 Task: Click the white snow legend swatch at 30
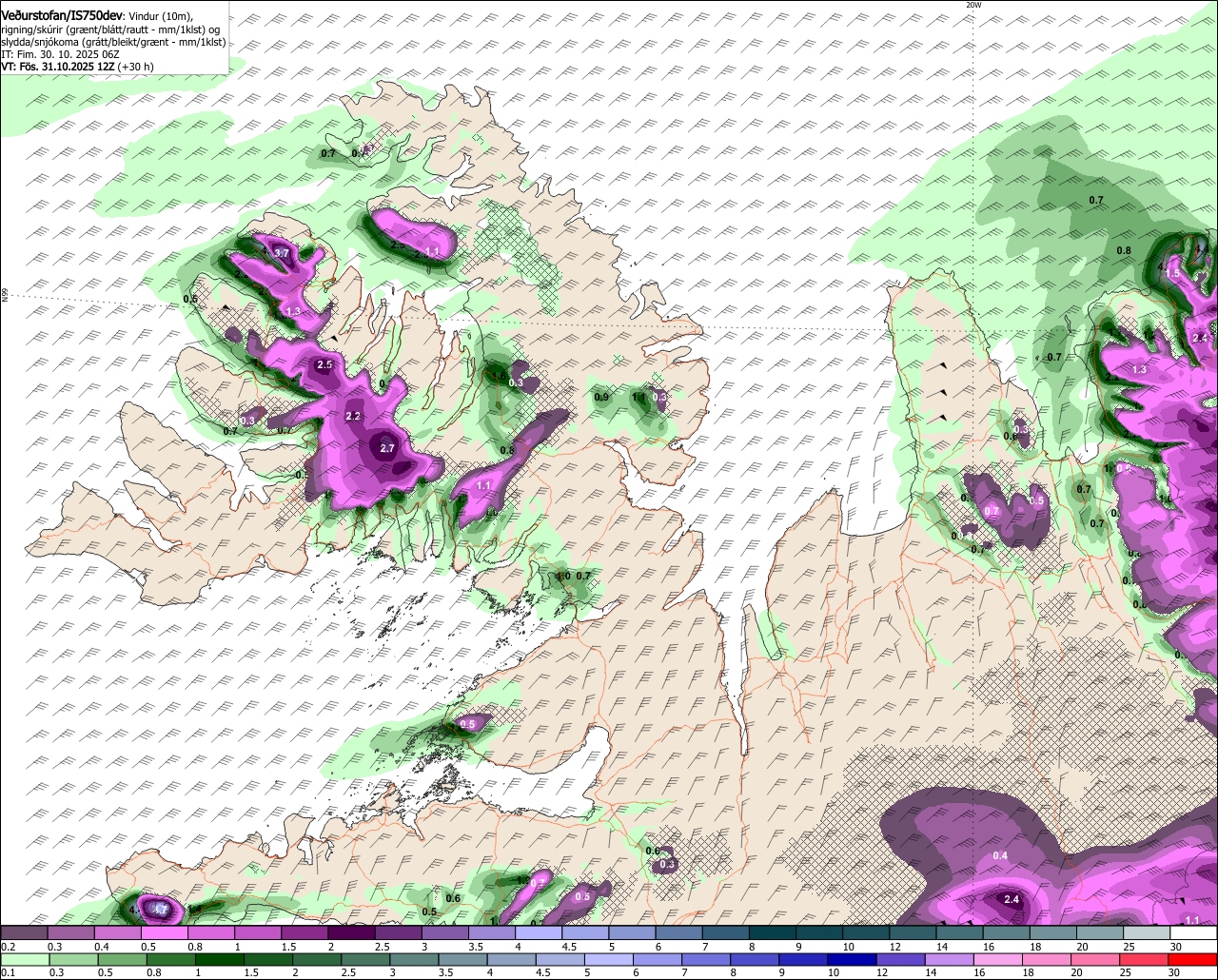[1193, 933]
